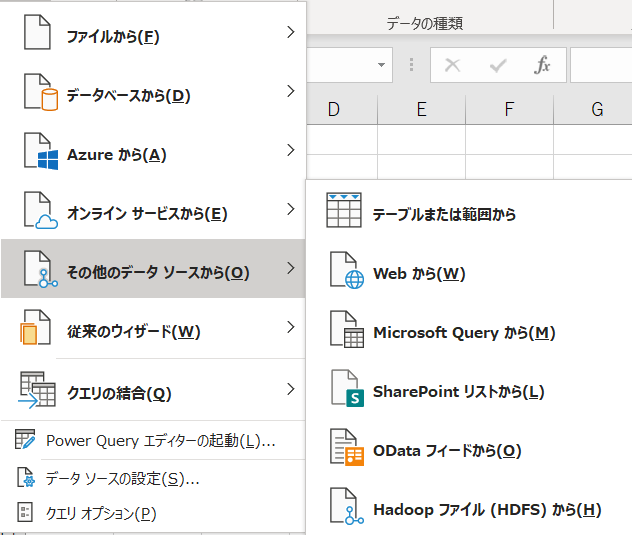Choose SharePoint リストから(L) option
The width and height of the screenshot is (632, 535).
(x=469, y=388)
